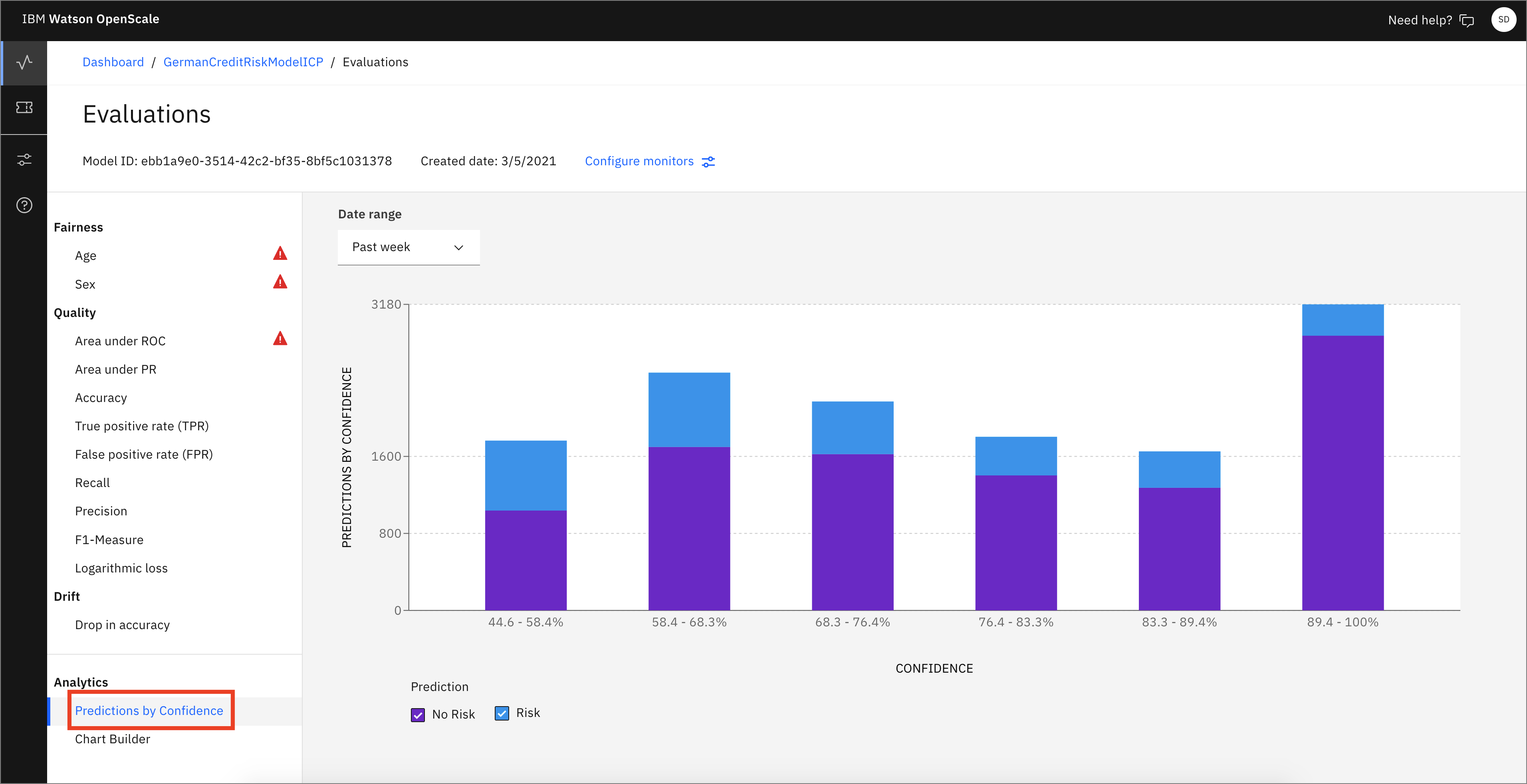Uncheck the No Risk prediction checkbox
The image size is (1527, 784).
[417, 715]
